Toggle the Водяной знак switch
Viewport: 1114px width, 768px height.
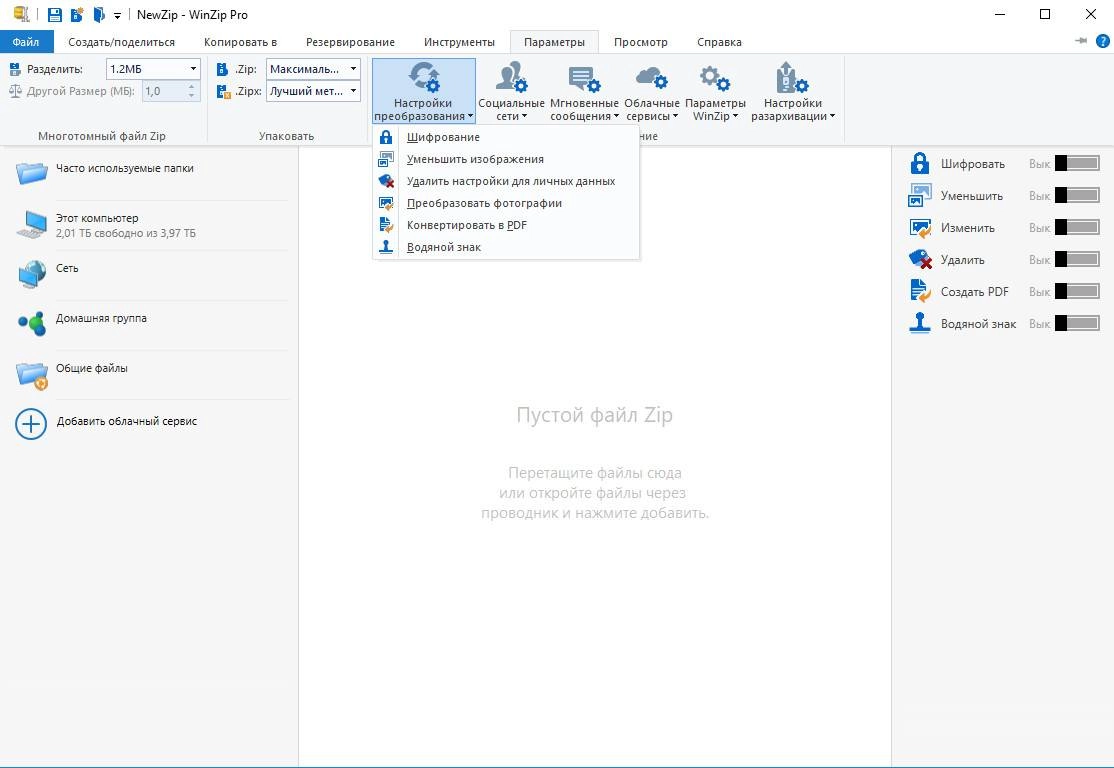1077,323
